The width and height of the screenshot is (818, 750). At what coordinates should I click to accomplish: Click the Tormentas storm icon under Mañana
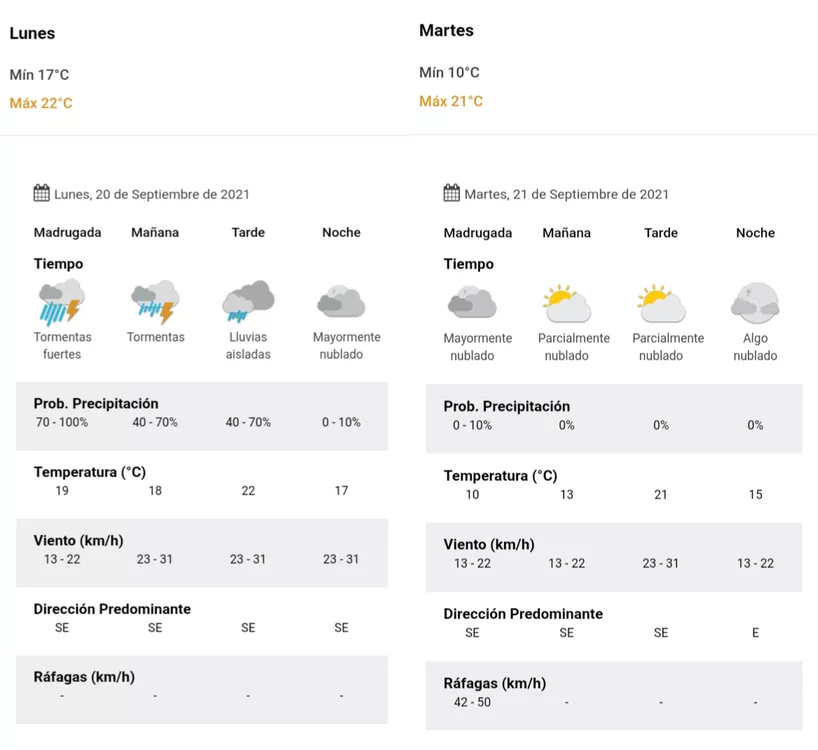[155, 299]
